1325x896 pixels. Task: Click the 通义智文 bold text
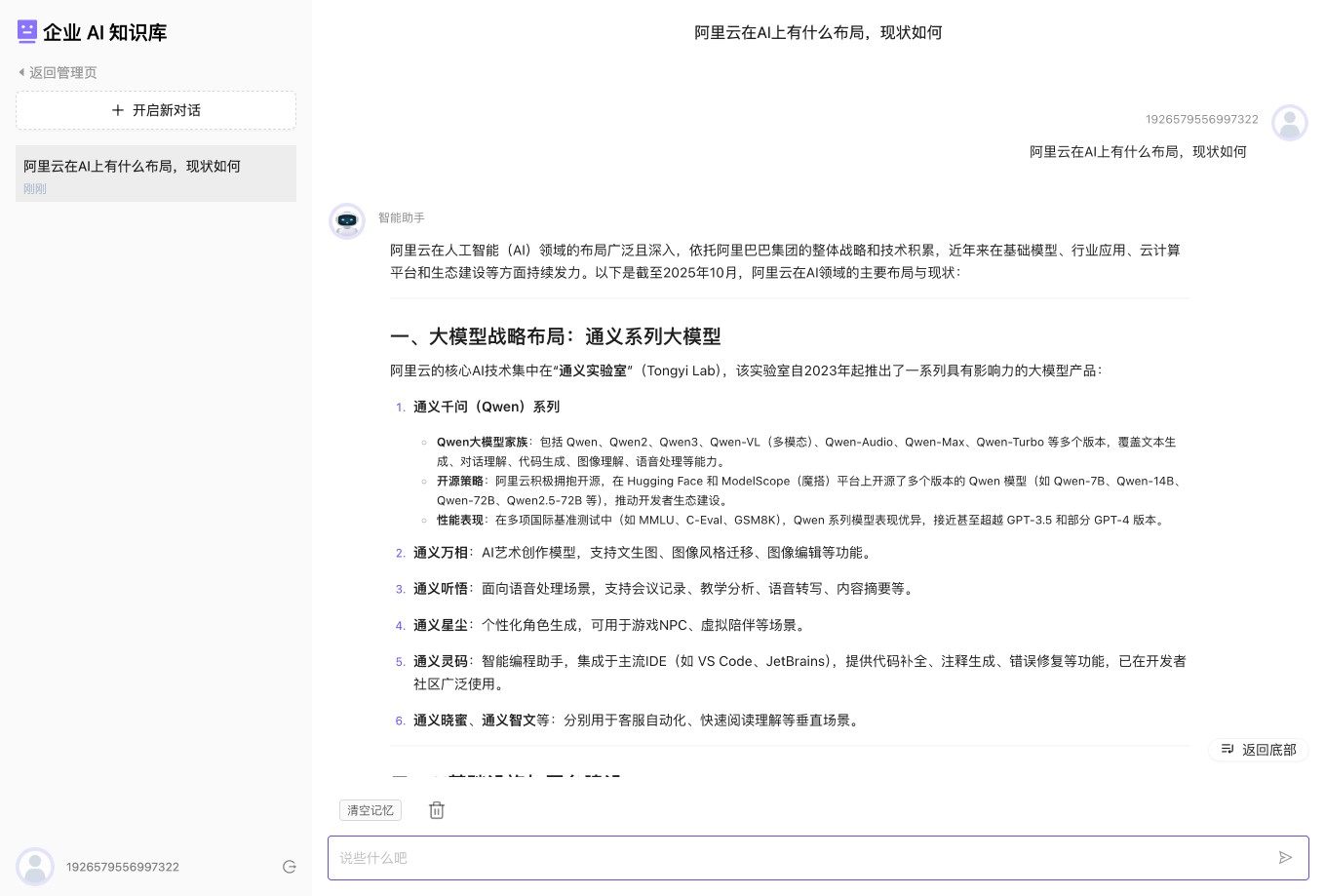click(x=509, y=721)
